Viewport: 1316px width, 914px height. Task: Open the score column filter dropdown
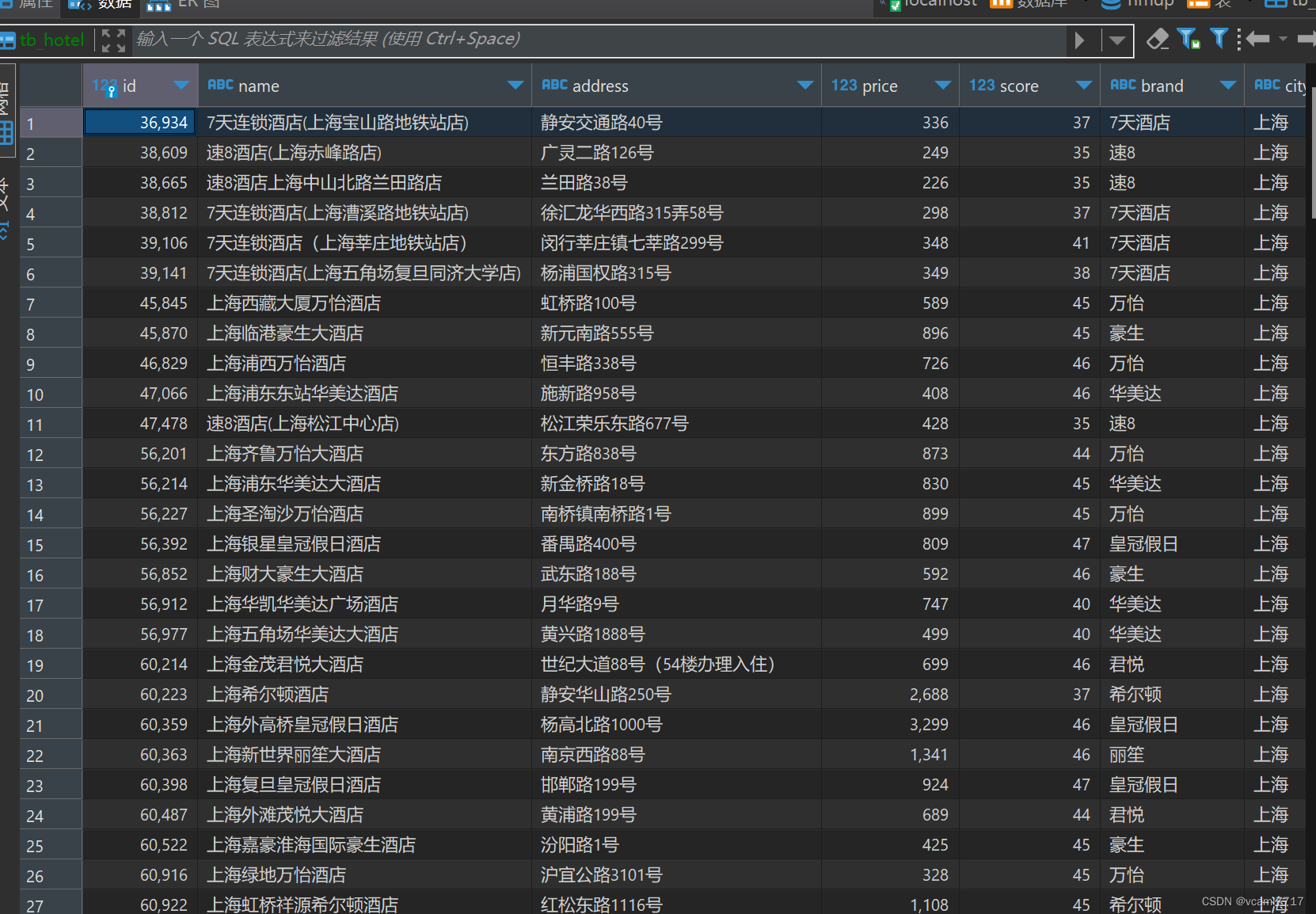[x=1084, y=86]
